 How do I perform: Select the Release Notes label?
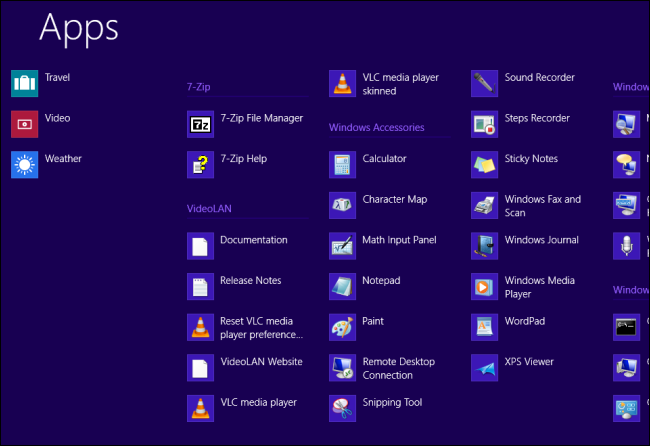tap(250, 281)
